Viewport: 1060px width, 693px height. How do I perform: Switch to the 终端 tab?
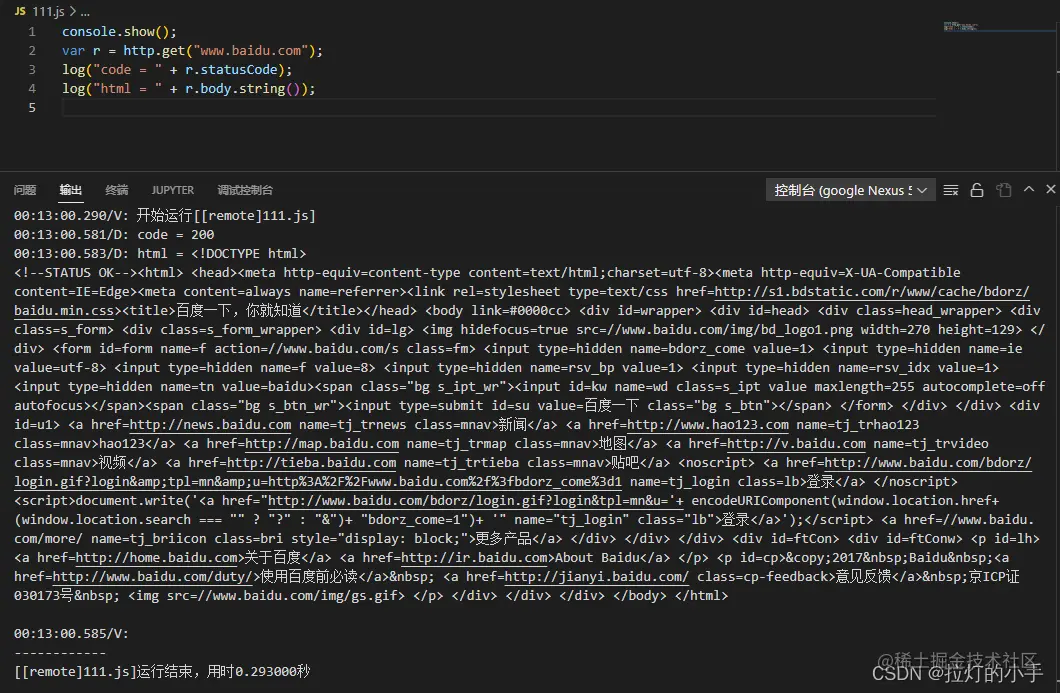(116, 190)
